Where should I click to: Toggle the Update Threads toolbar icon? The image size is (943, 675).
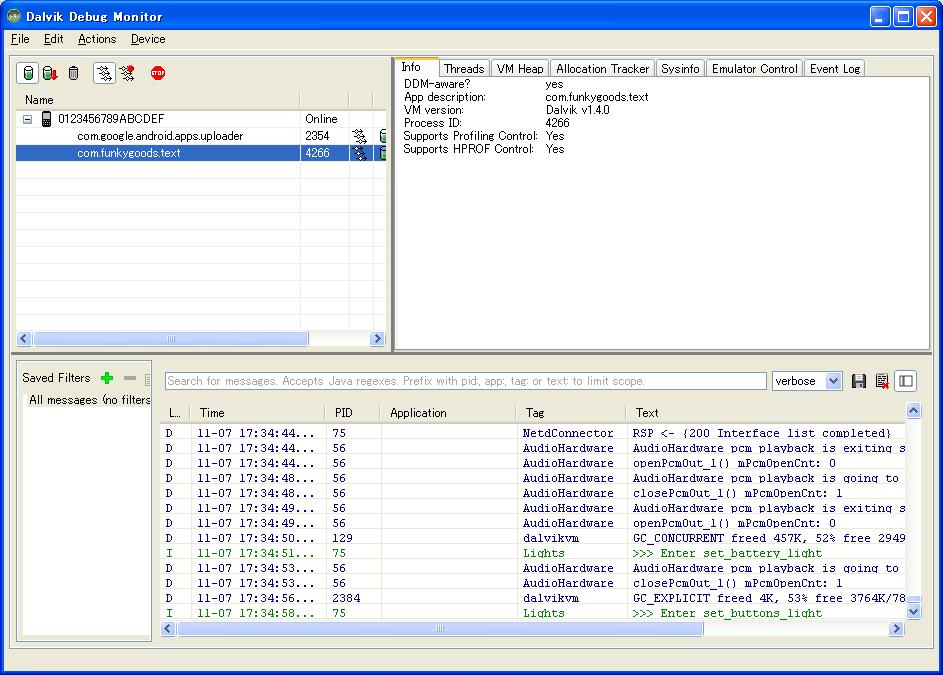pyautogui.click(x=104, y=73)
